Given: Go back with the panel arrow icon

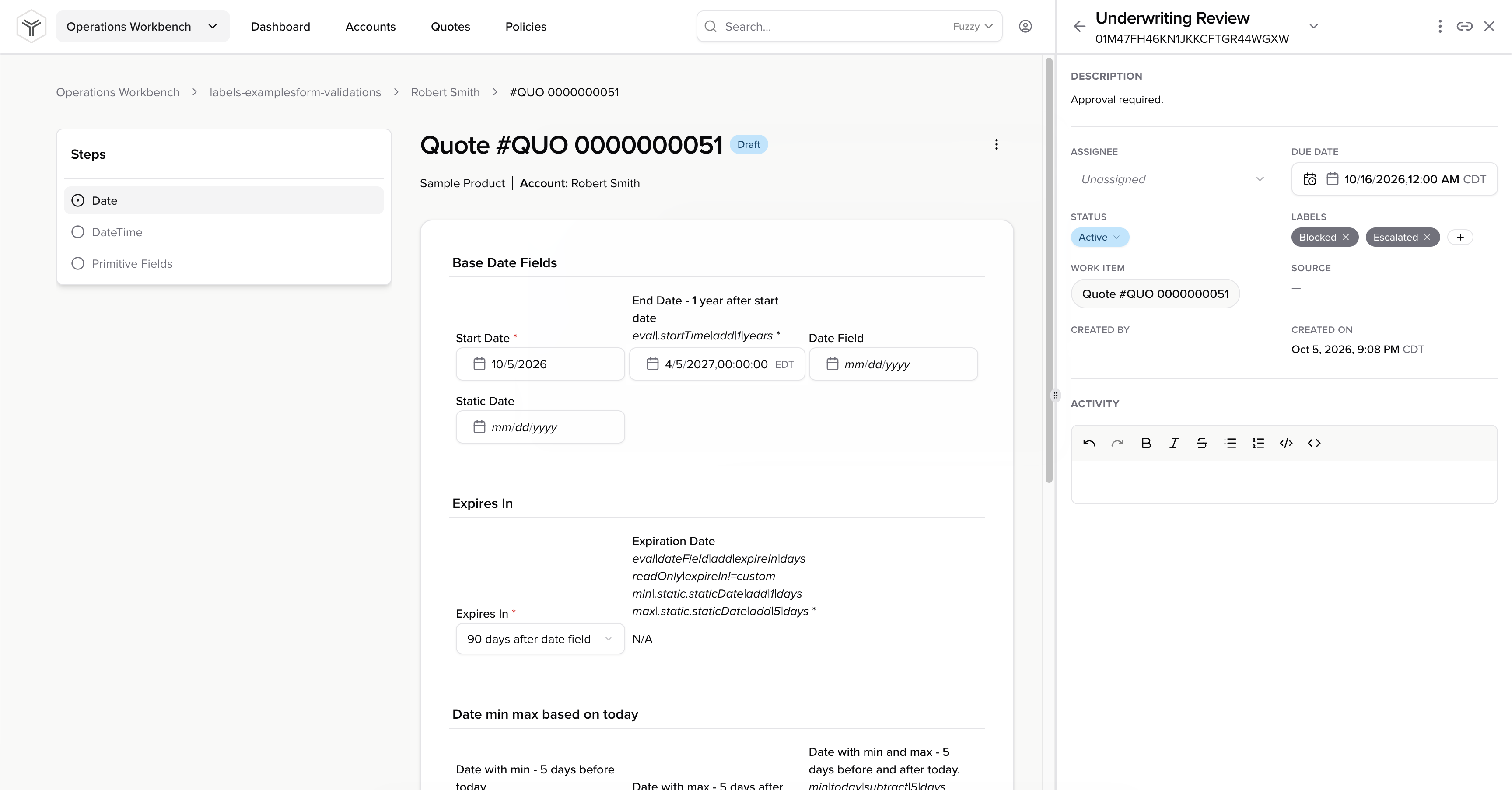Looking at the screenshot, I should (1079, 26).
